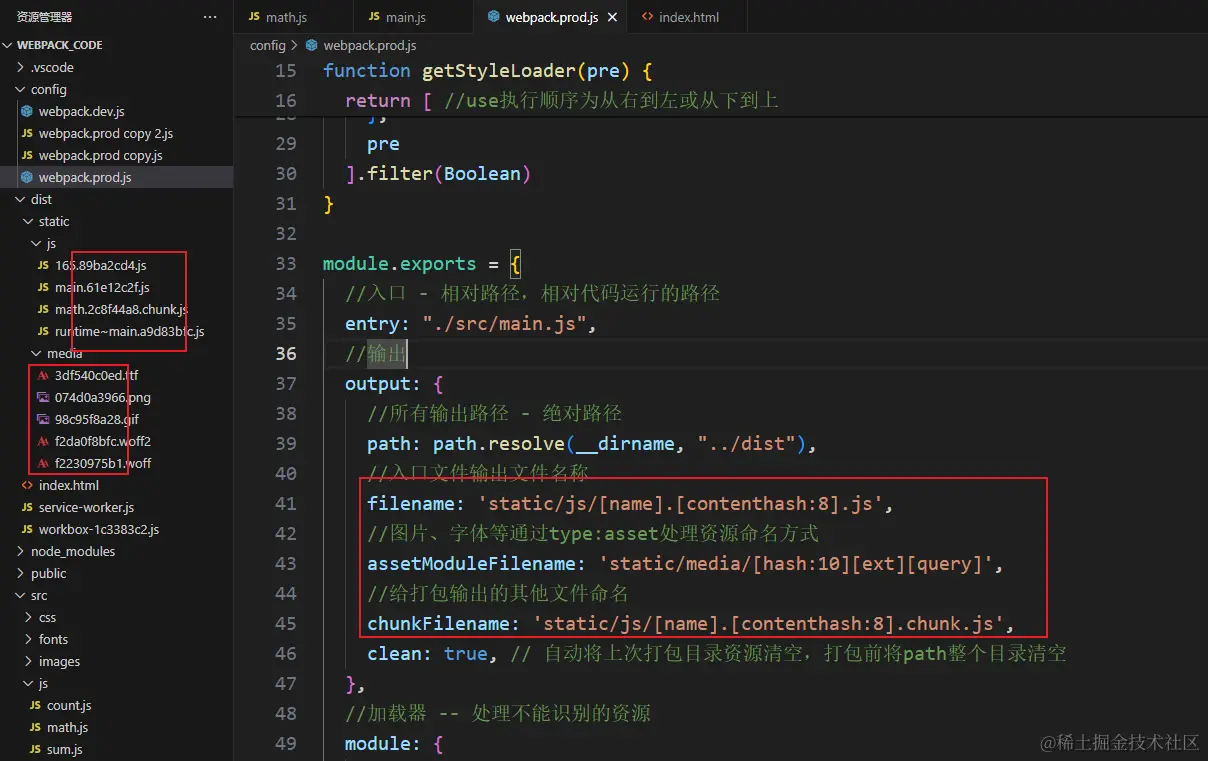1208x761 pixels.
Task: Click the '].filter(Boolean)' code line
Action: pos(438,173)
